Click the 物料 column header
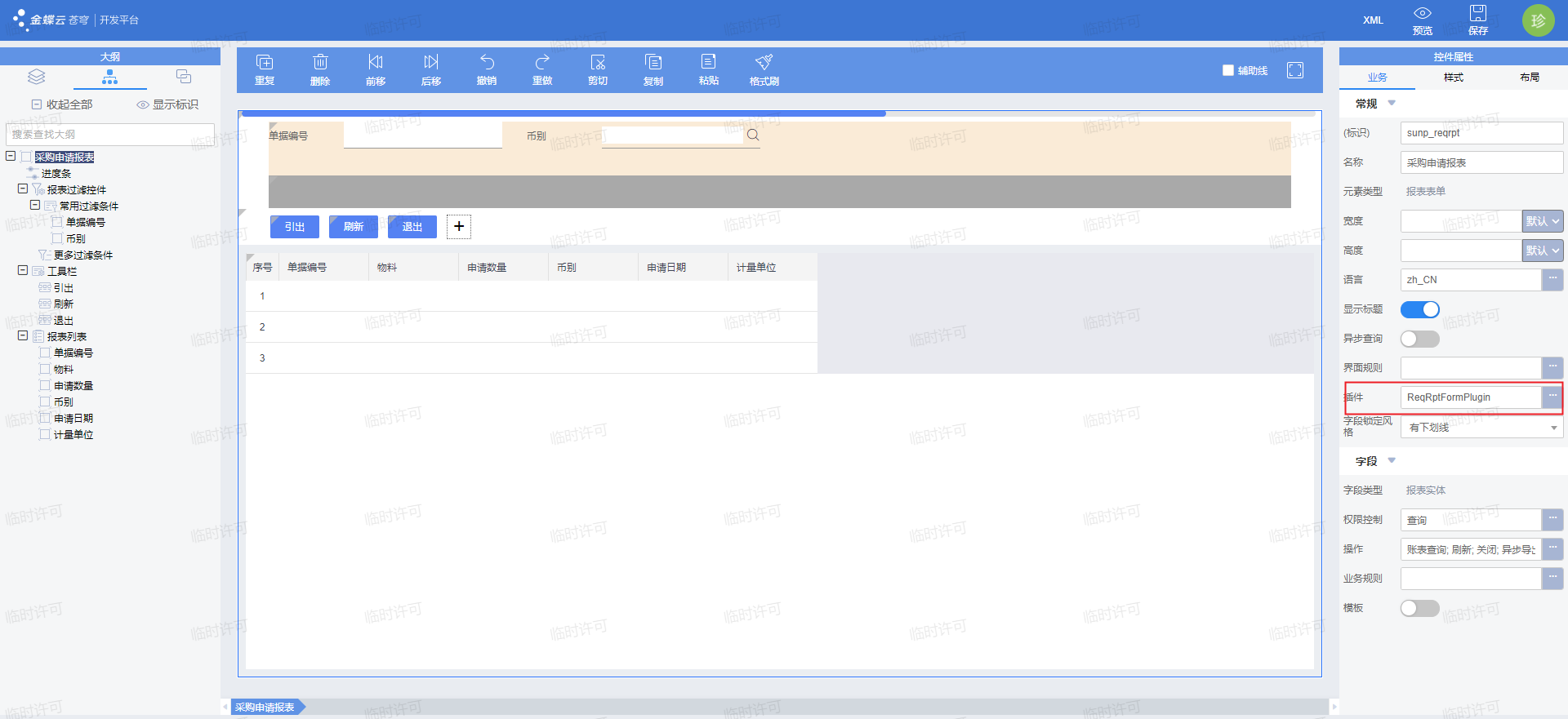 (x=413, y=267)
